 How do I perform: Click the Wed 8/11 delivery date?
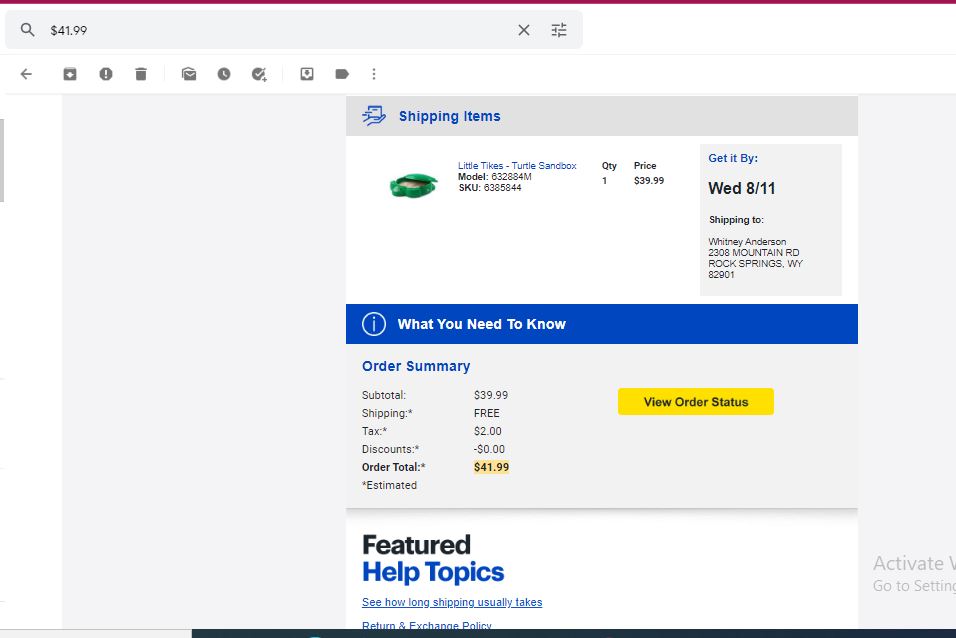(x=741, y=188)
